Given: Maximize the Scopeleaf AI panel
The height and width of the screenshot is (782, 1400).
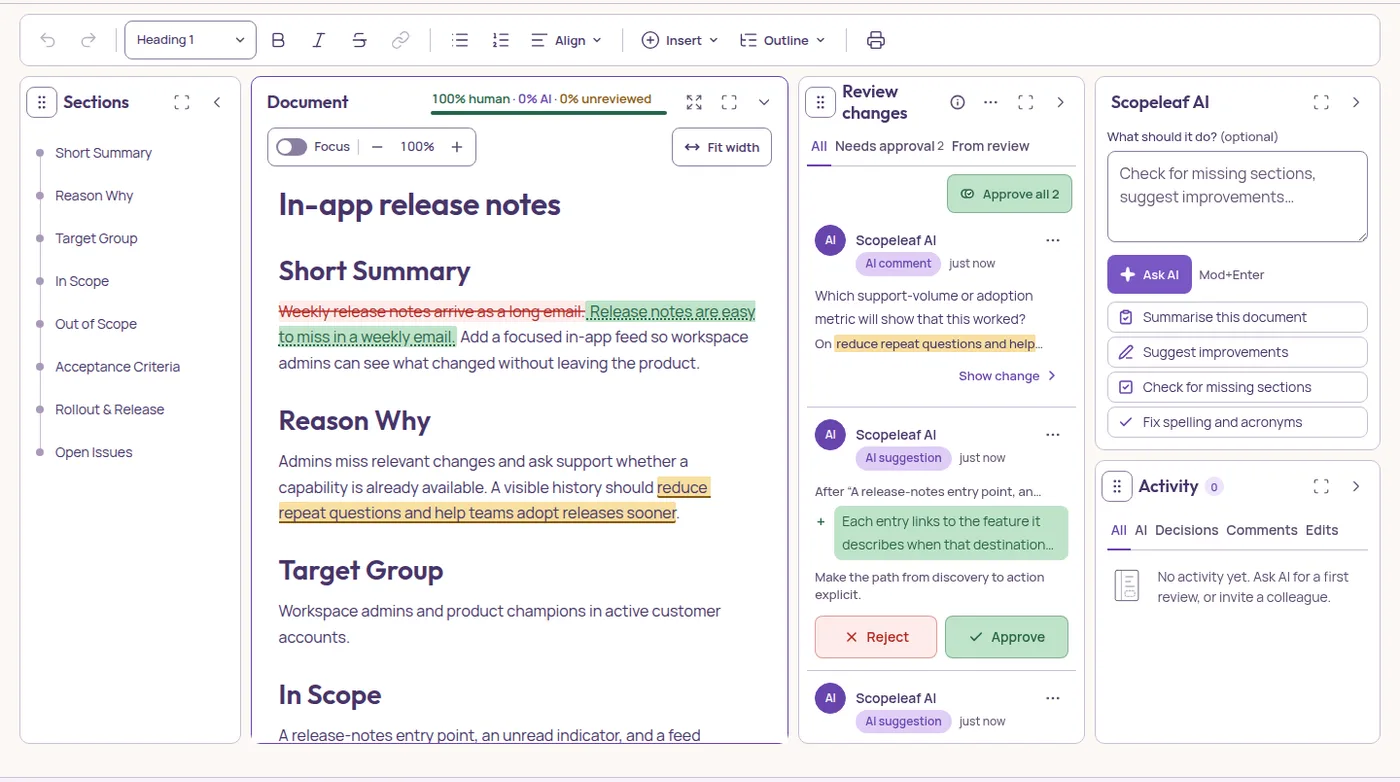Looking at the screenshot, I should 1321,102.
